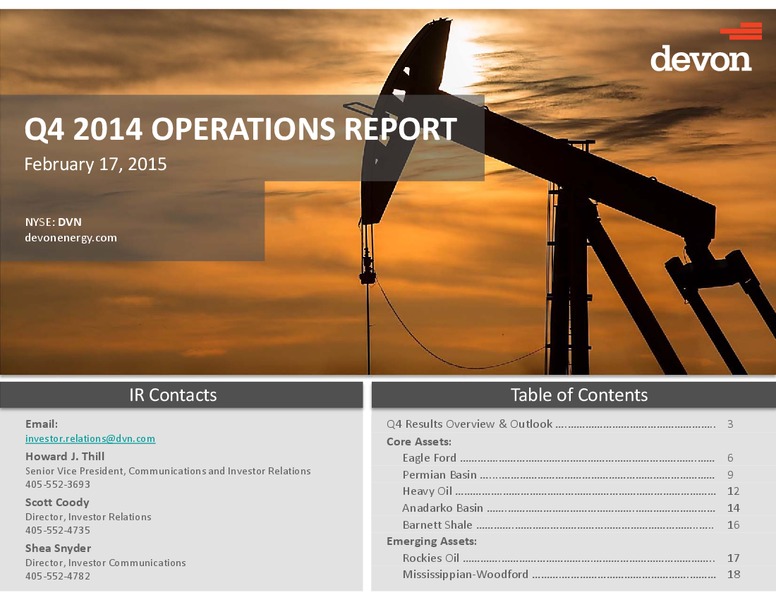Image resolution: width=776 pixels, height=600 pixels.
Task: Open the Heavy Oil contents entry
Action: (570, 491)
